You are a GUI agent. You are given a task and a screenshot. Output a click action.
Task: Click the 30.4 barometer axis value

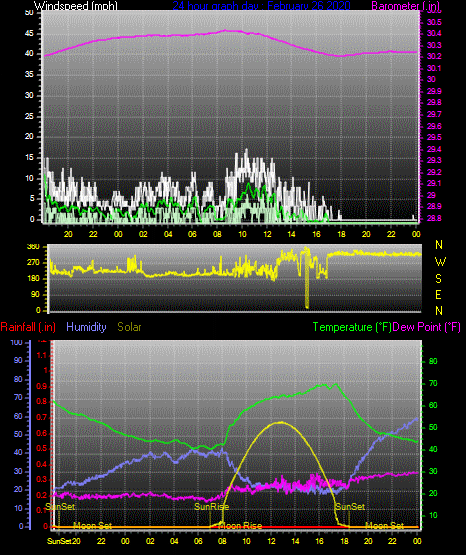click(x=434, y=33)
